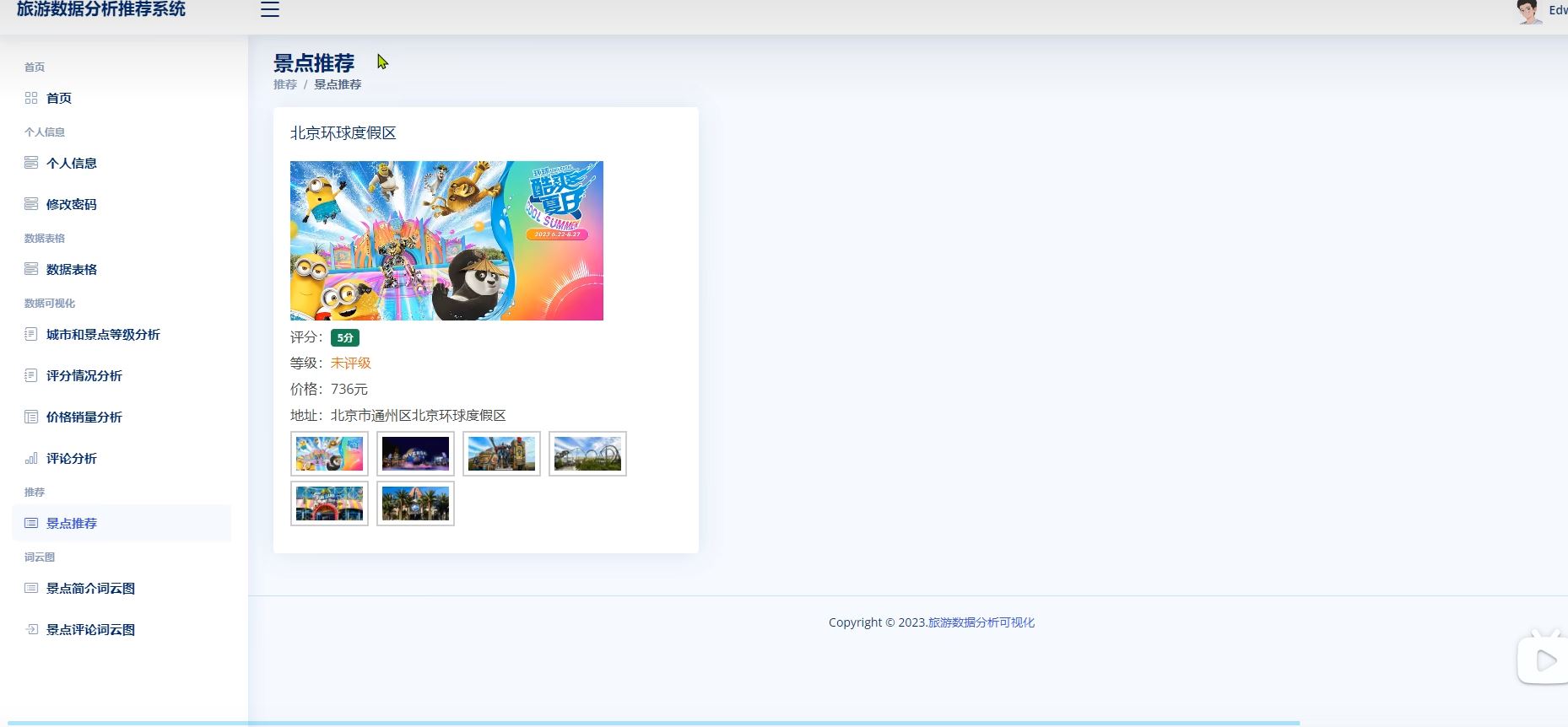Screen dimensions: 1568x727
Task: Click the 北京环球度假区 card title
Action: click(343, 133)
